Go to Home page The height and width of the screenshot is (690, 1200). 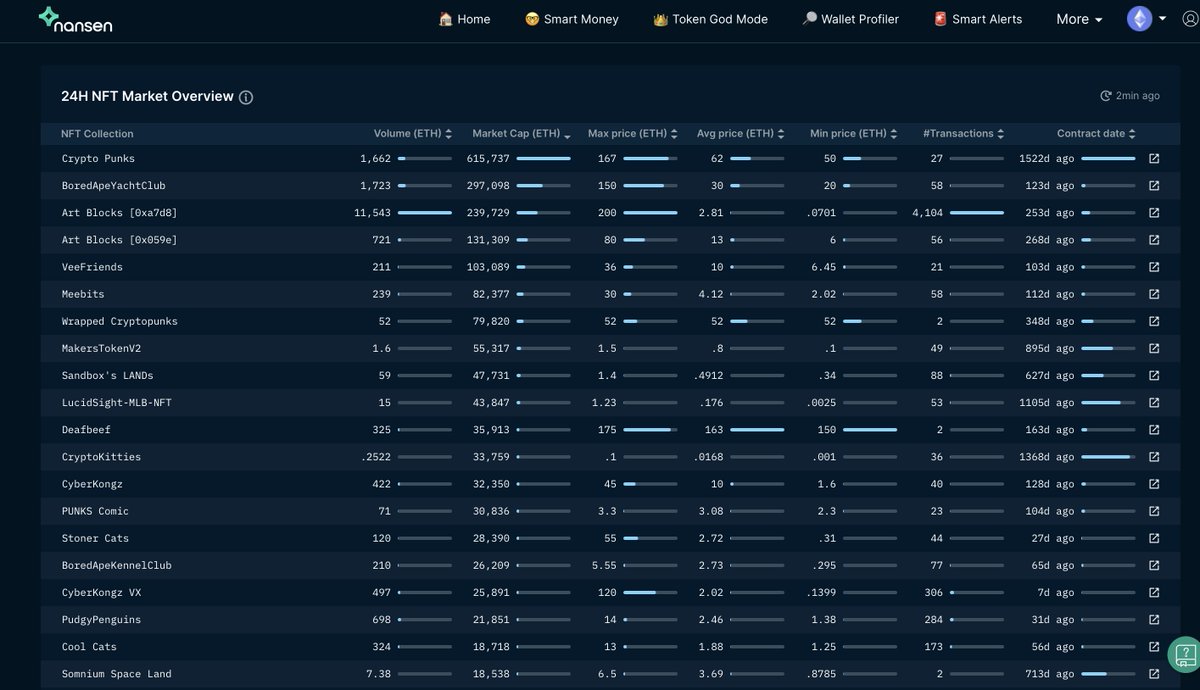pos(464,19)
